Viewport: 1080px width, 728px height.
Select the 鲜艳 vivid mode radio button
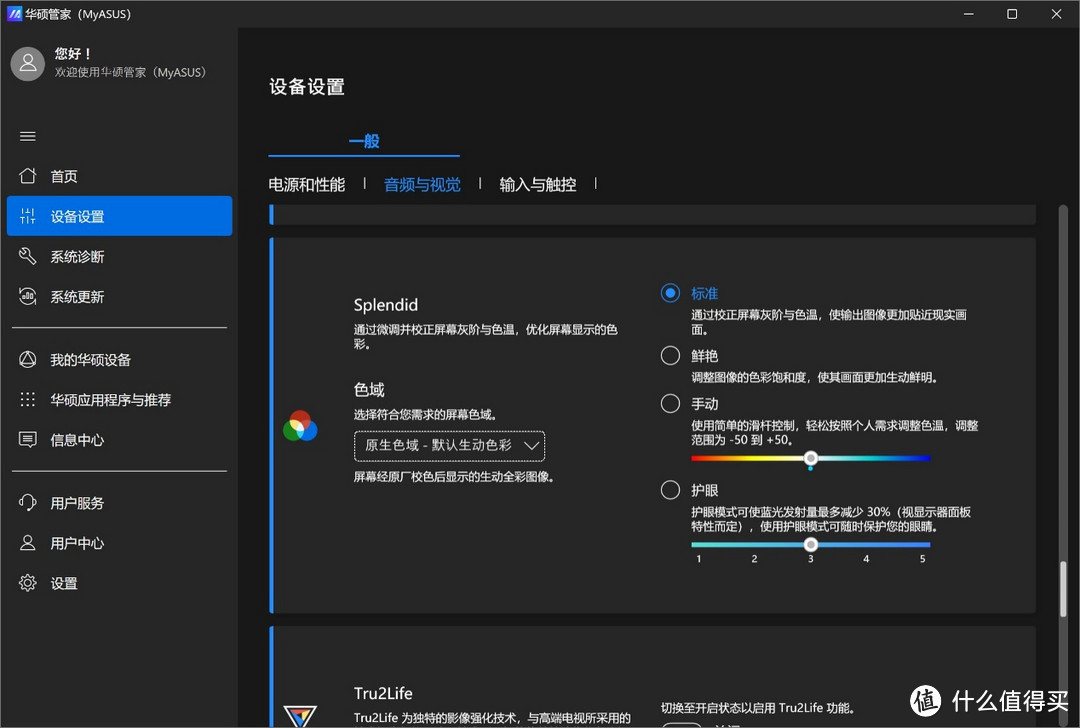click(x=670, y=355)
